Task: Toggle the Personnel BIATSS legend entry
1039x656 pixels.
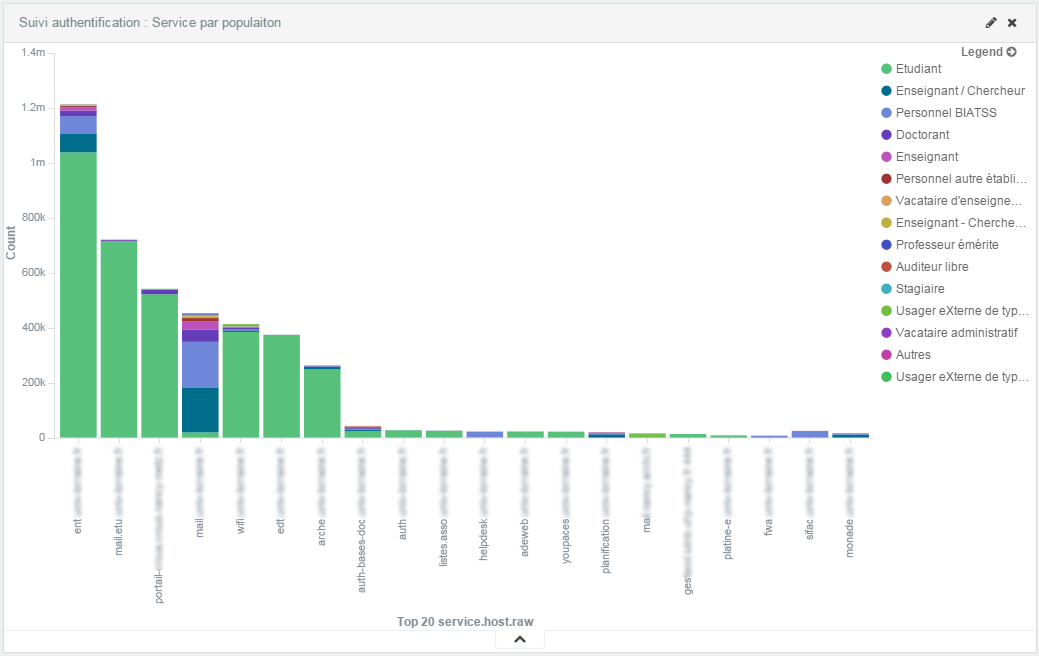Action: click(x=946, y=113)
